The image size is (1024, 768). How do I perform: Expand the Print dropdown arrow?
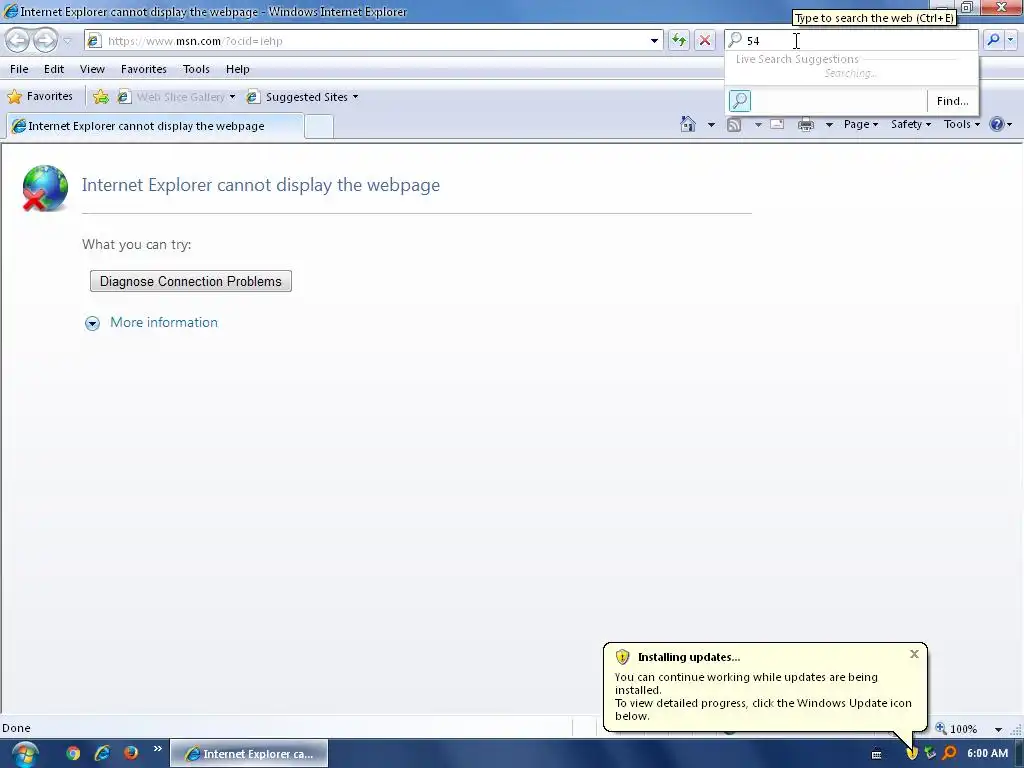(829, 124)
